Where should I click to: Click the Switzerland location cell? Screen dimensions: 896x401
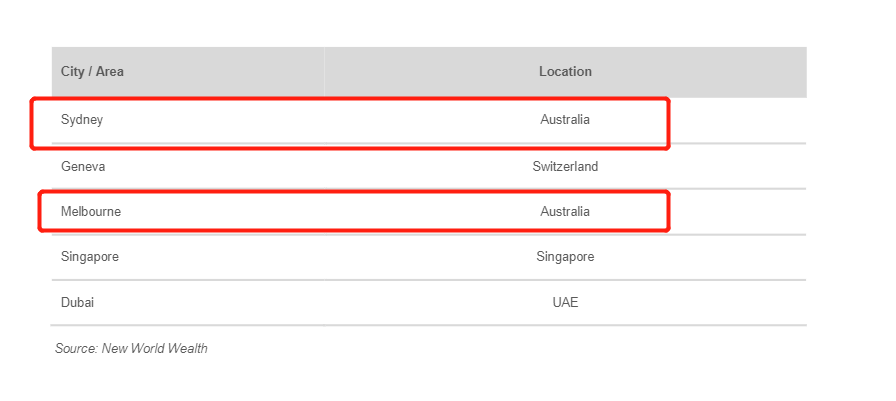coord(565,167)
